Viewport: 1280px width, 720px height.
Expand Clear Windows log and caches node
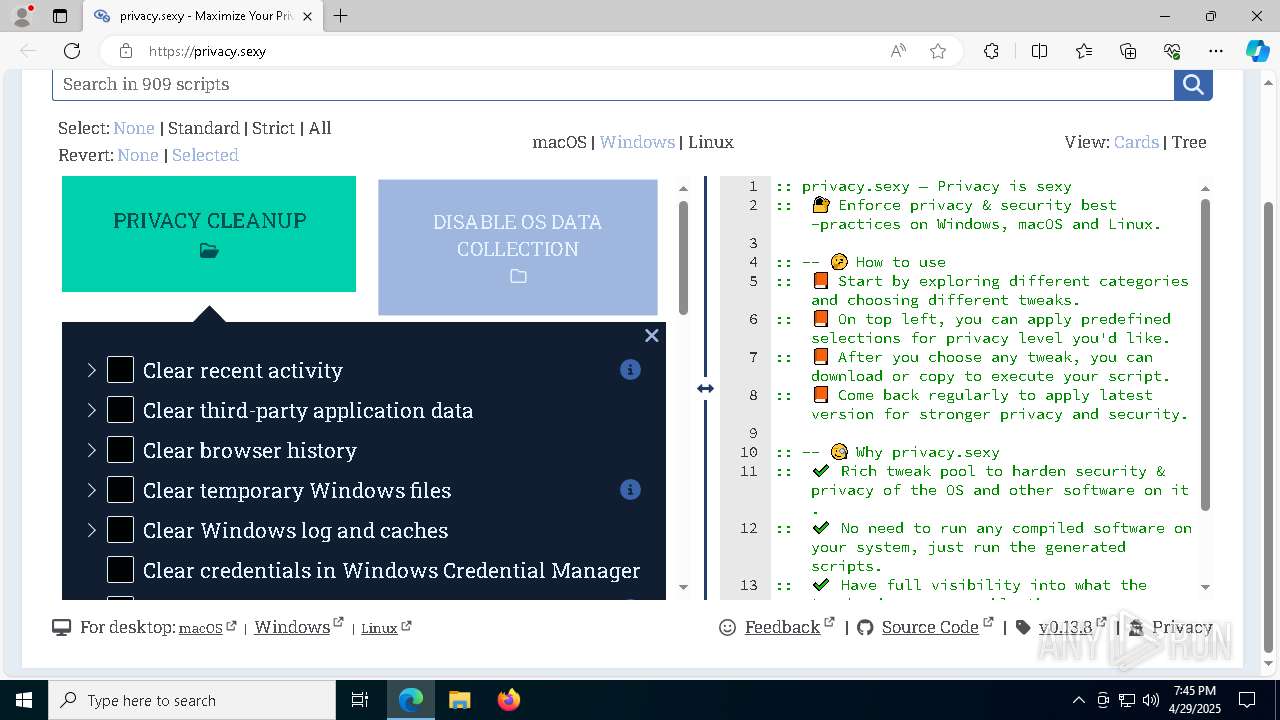tap(92, 530)
